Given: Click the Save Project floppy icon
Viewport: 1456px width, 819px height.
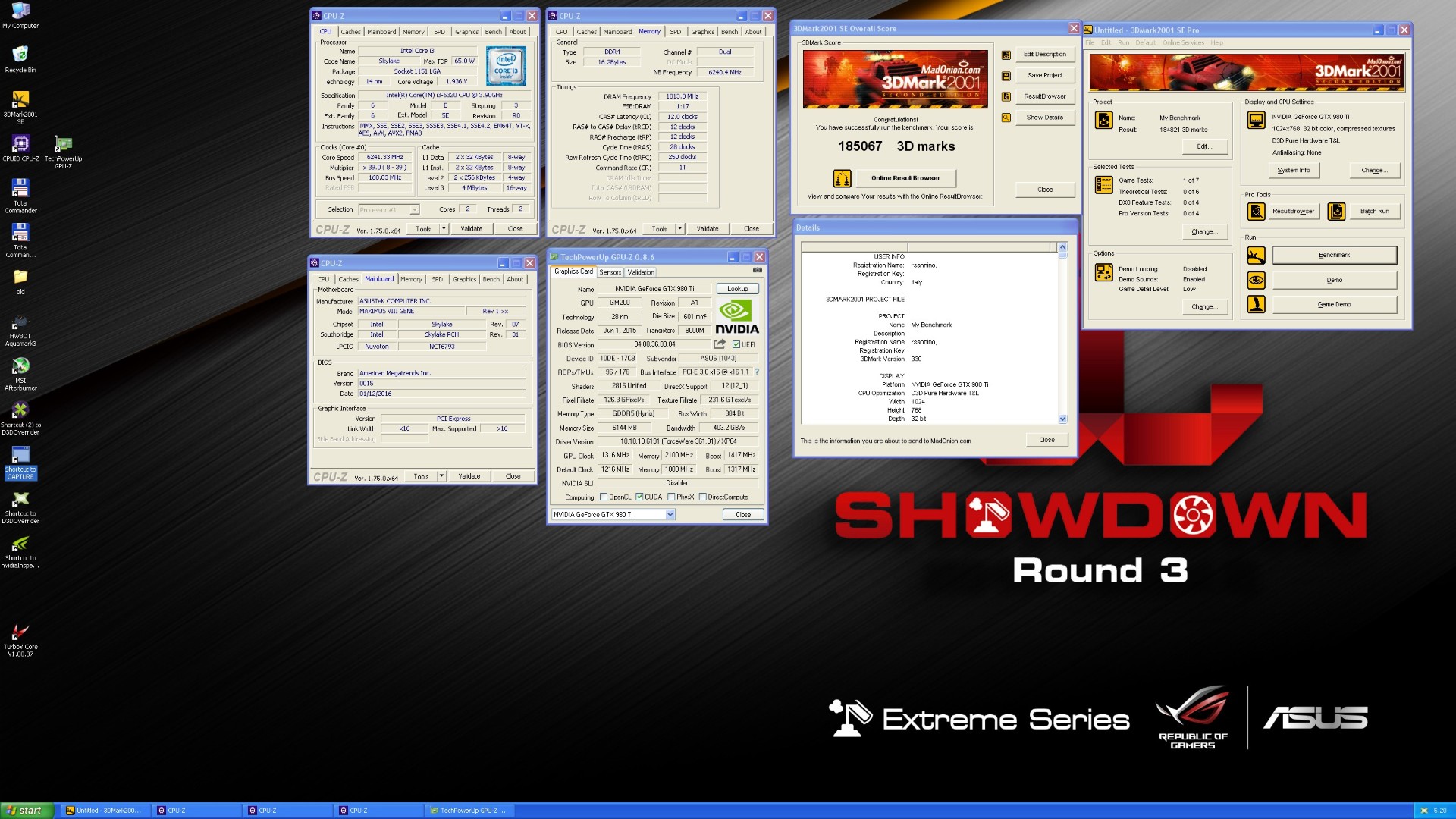Looking at the screenshot, I should pos(1006,76).
